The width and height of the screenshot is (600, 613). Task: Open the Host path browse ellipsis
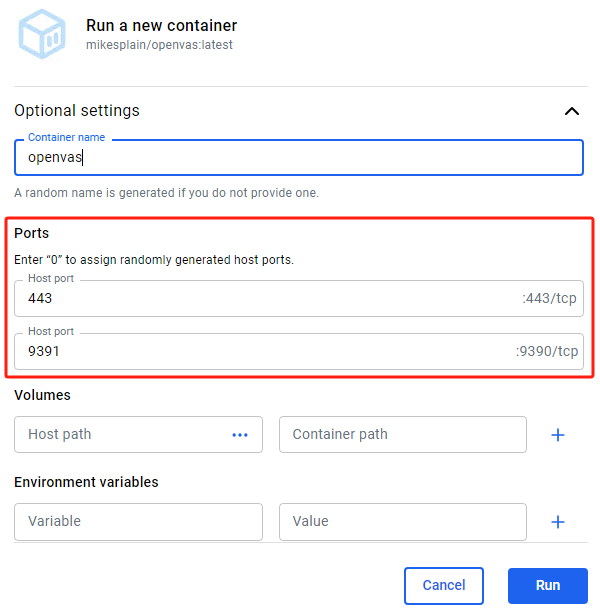tap(240, 435)
